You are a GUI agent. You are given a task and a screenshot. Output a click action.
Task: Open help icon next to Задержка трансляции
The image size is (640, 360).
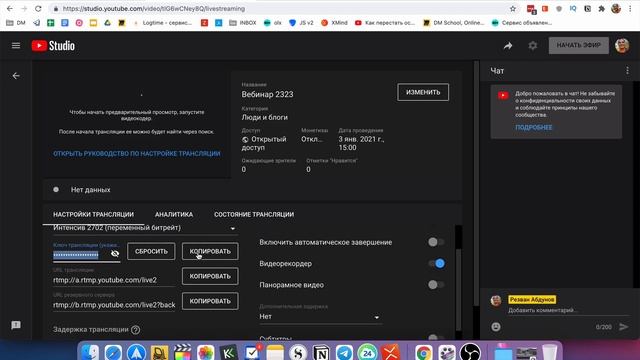[x=136, y=330]
